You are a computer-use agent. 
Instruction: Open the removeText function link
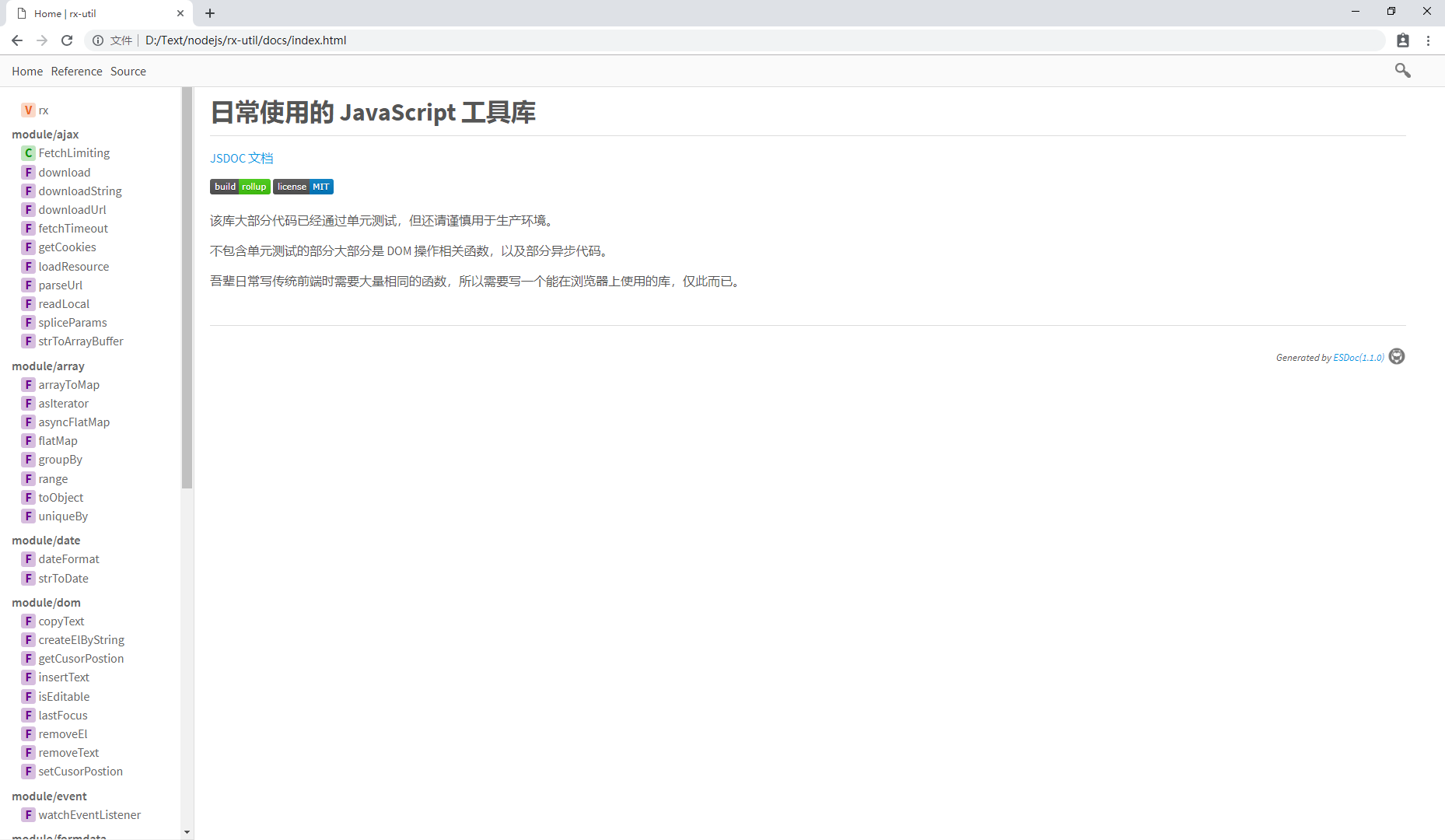[68, 753]
